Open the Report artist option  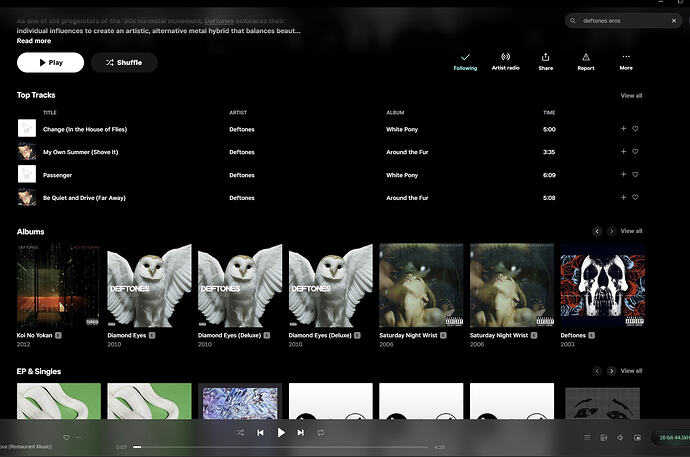(x=586, y=62)
